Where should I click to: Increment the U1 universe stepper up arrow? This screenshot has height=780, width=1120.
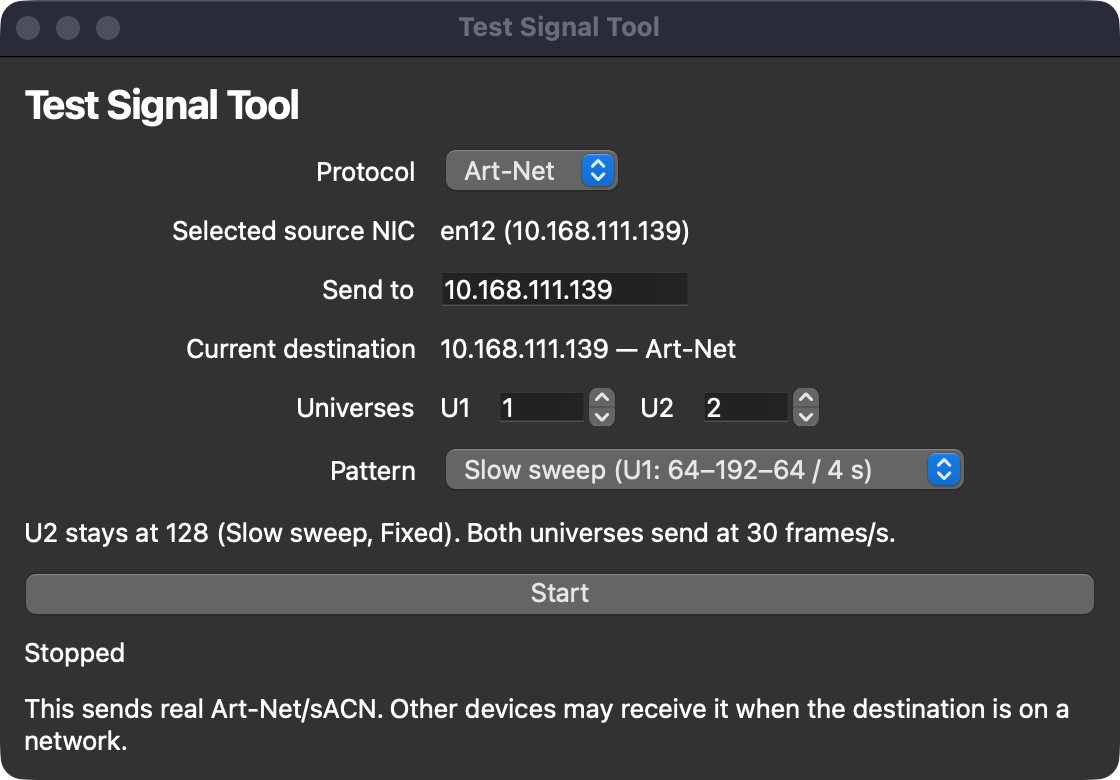point(602,398)
